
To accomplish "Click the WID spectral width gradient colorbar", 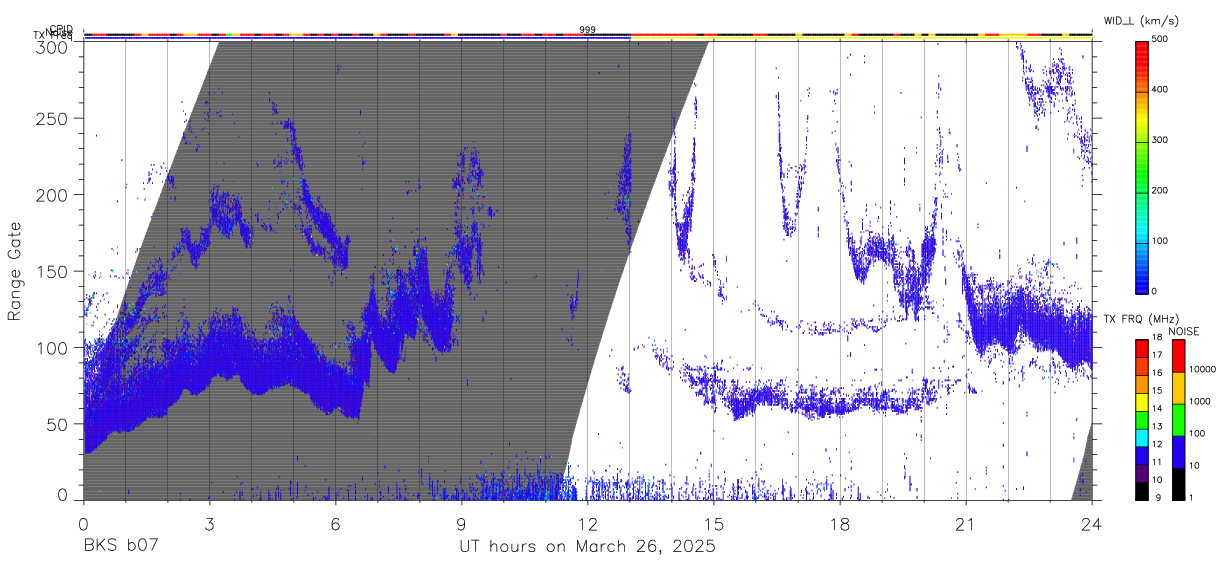I will [x=1140, y=166].
